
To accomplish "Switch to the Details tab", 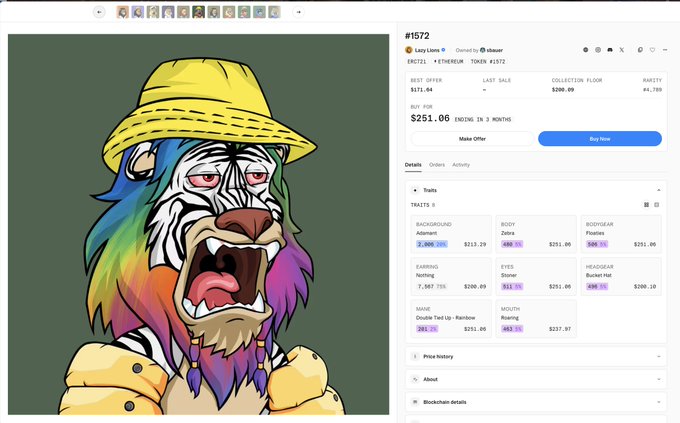I will pos(413,165).
